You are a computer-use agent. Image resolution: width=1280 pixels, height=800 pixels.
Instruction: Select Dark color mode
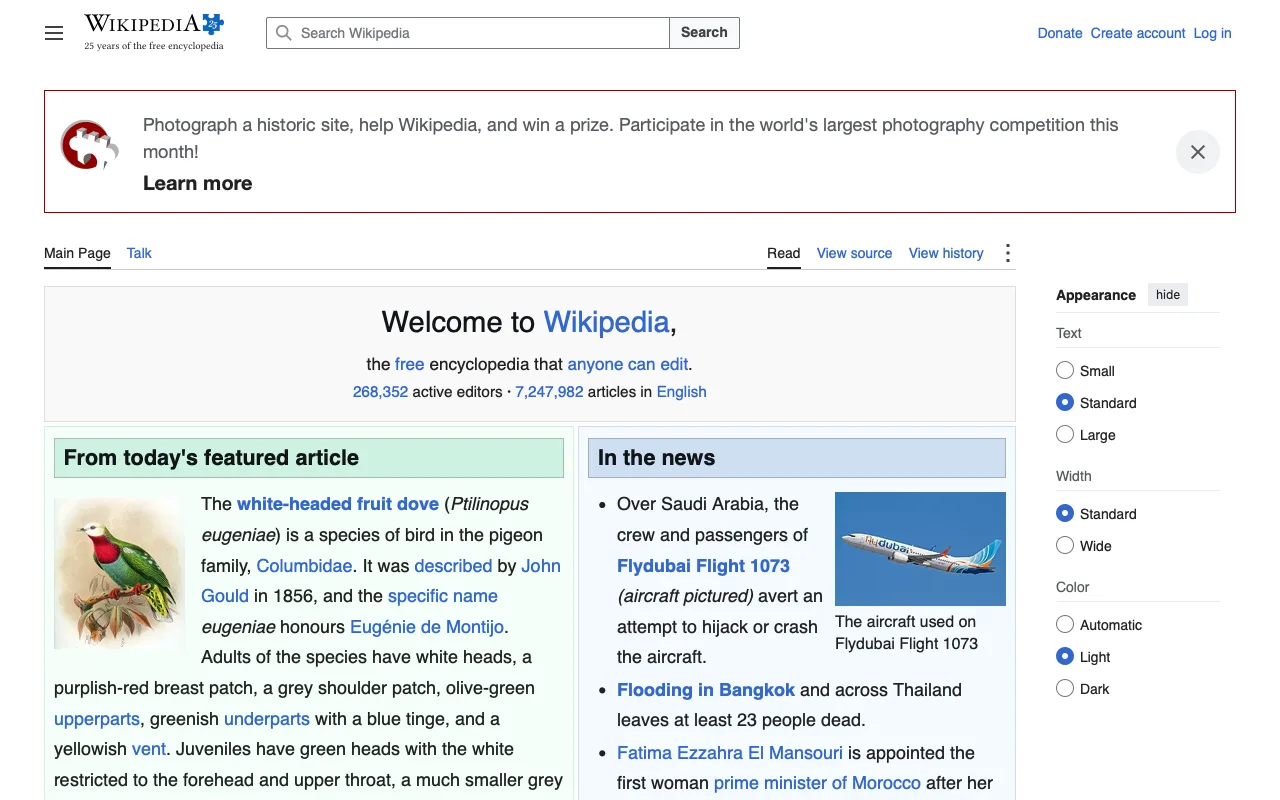tap(1065, 689)
